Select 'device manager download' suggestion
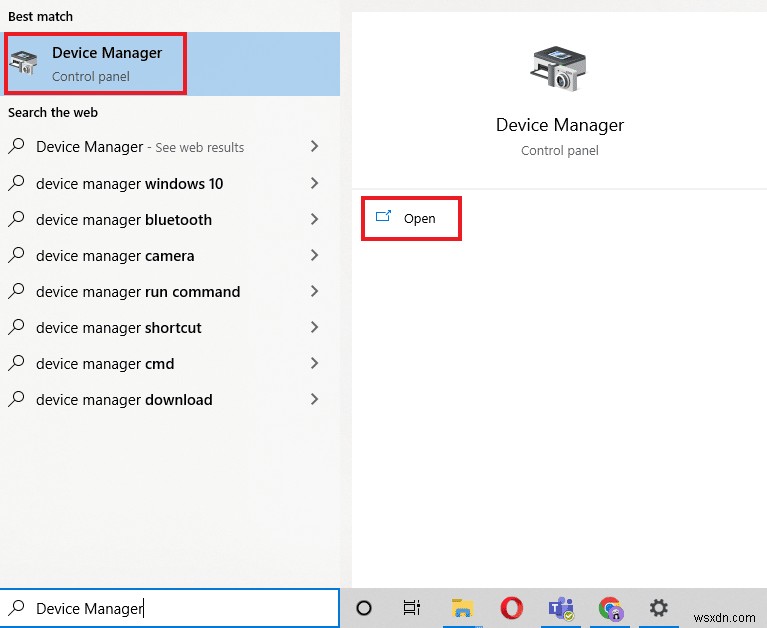 click(124, 400)
